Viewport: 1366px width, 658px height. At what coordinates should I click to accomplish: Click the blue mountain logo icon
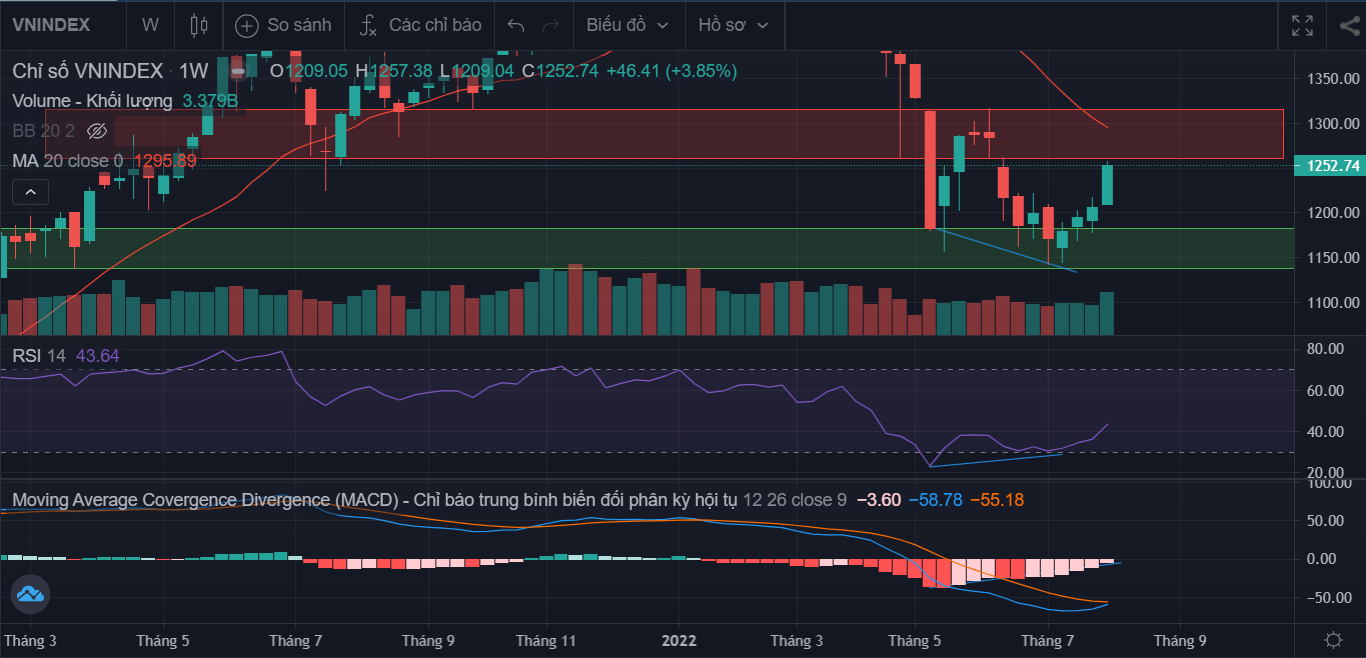(30, 594)
